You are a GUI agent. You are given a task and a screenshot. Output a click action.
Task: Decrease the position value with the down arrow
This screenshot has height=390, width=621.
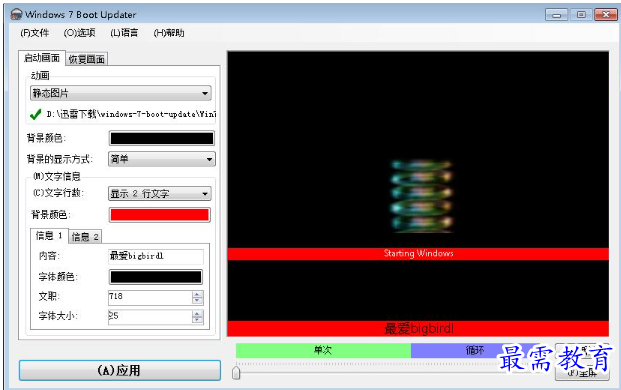click(197, 301)
